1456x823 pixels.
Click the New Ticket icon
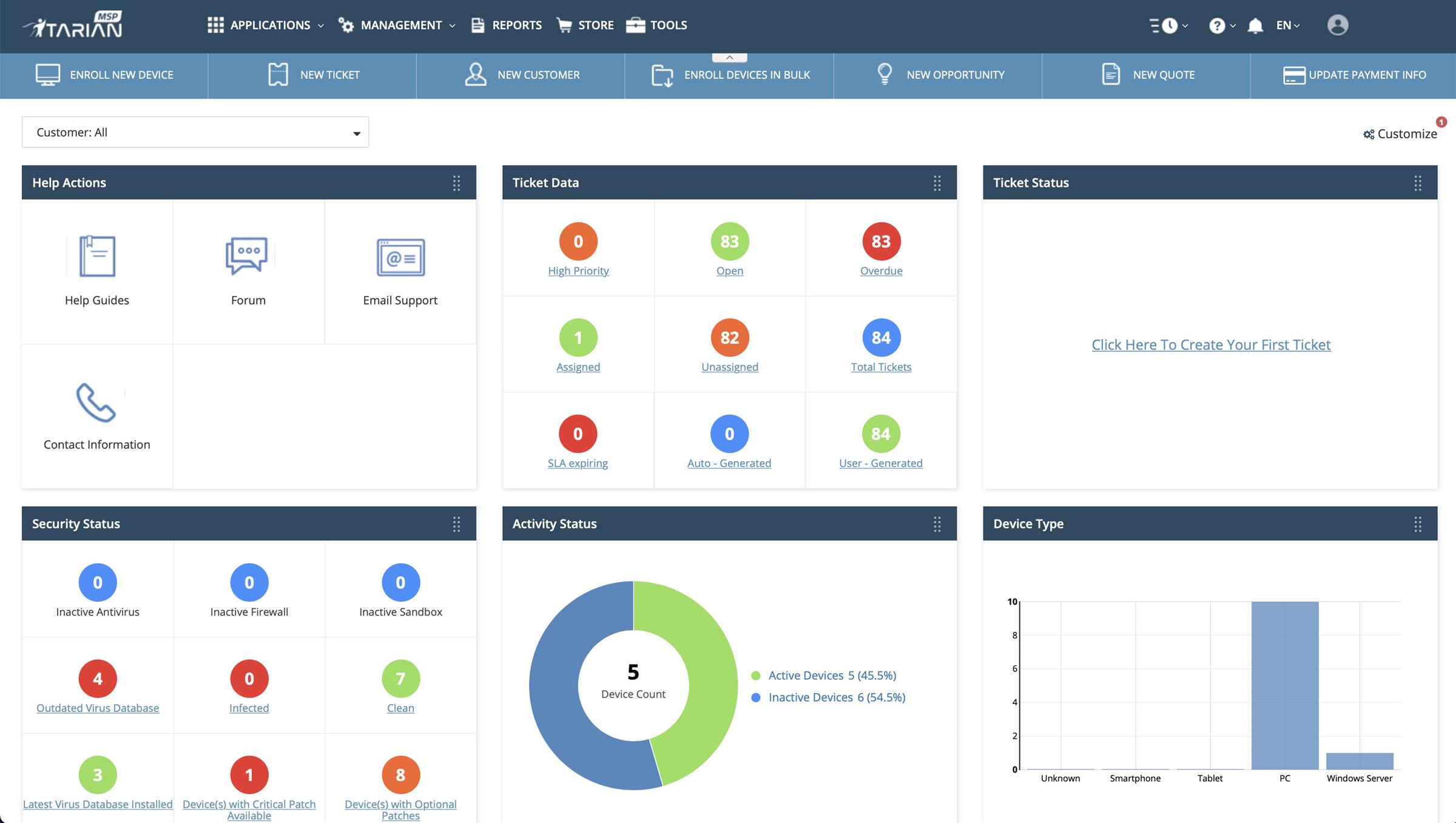(x=278, y=74)
